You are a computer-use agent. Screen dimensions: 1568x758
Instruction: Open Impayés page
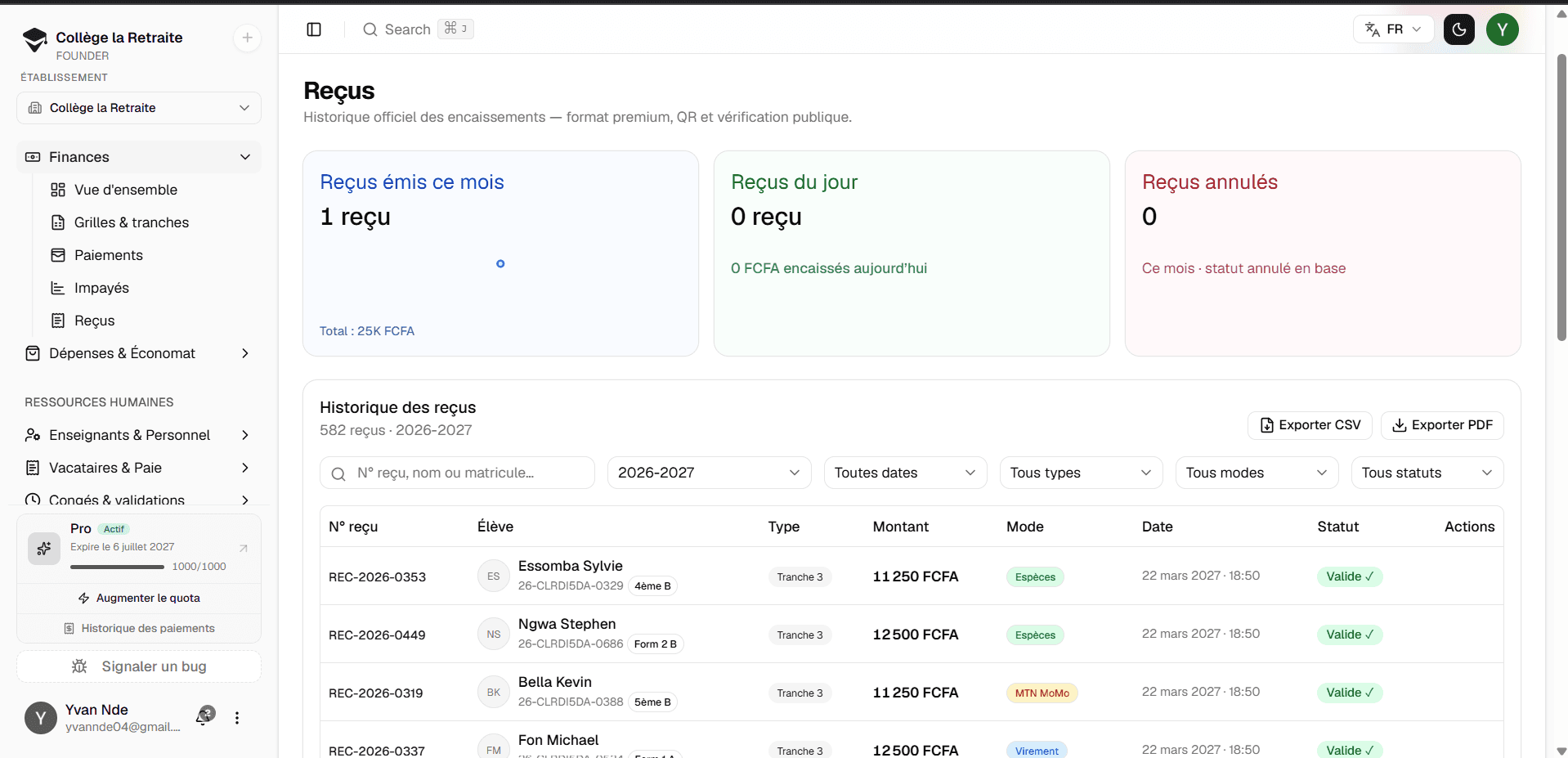click(x=101, y=288)
